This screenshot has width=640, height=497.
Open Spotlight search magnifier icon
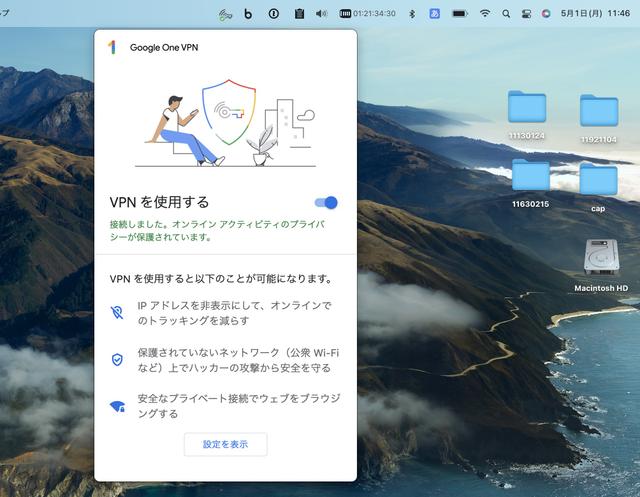tap(506, 14)
